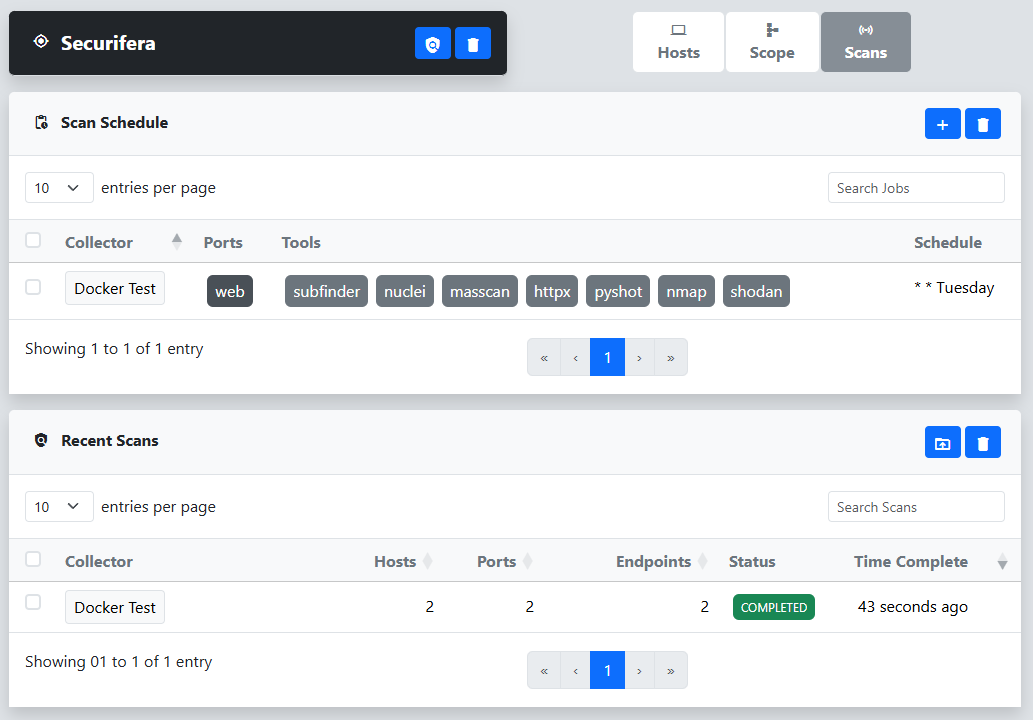Image resolution: width=1033 pixels, height=720 pixels.
Task: Delete selected jobs in Scan Schedule panel
Action: click(982, 124)
